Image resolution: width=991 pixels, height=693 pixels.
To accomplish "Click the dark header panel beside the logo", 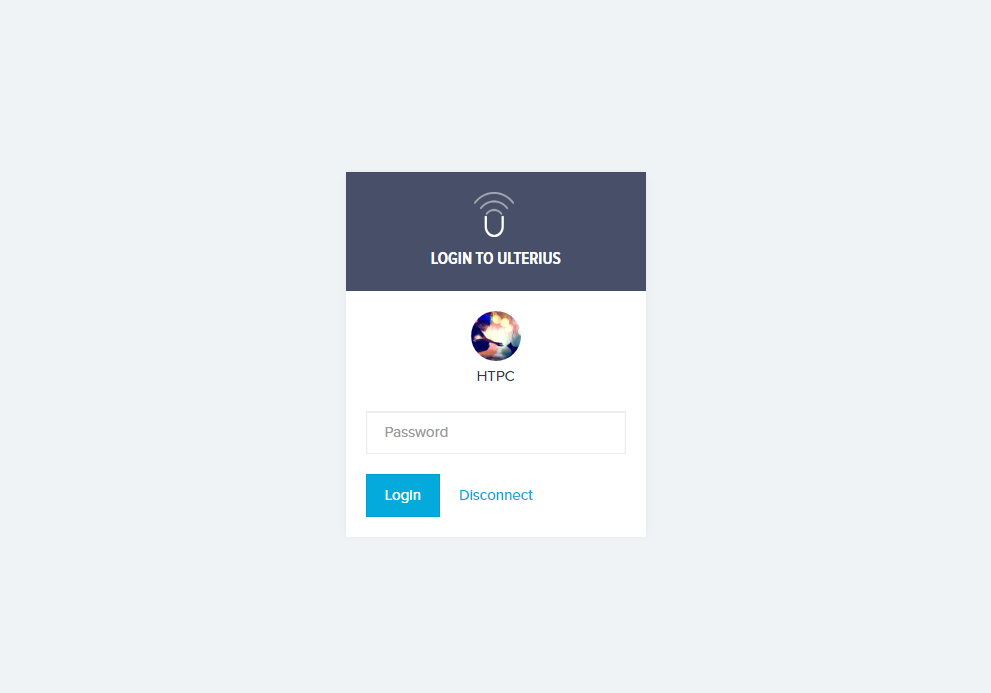I will 581,215.
